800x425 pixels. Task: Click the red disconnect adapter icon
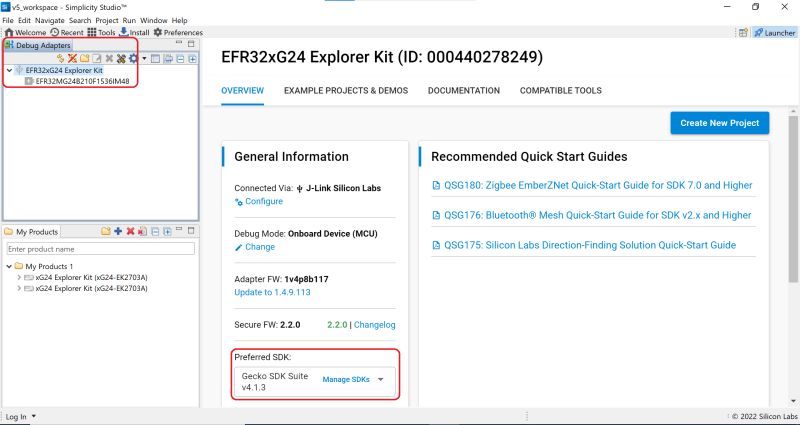coord(72,59)
